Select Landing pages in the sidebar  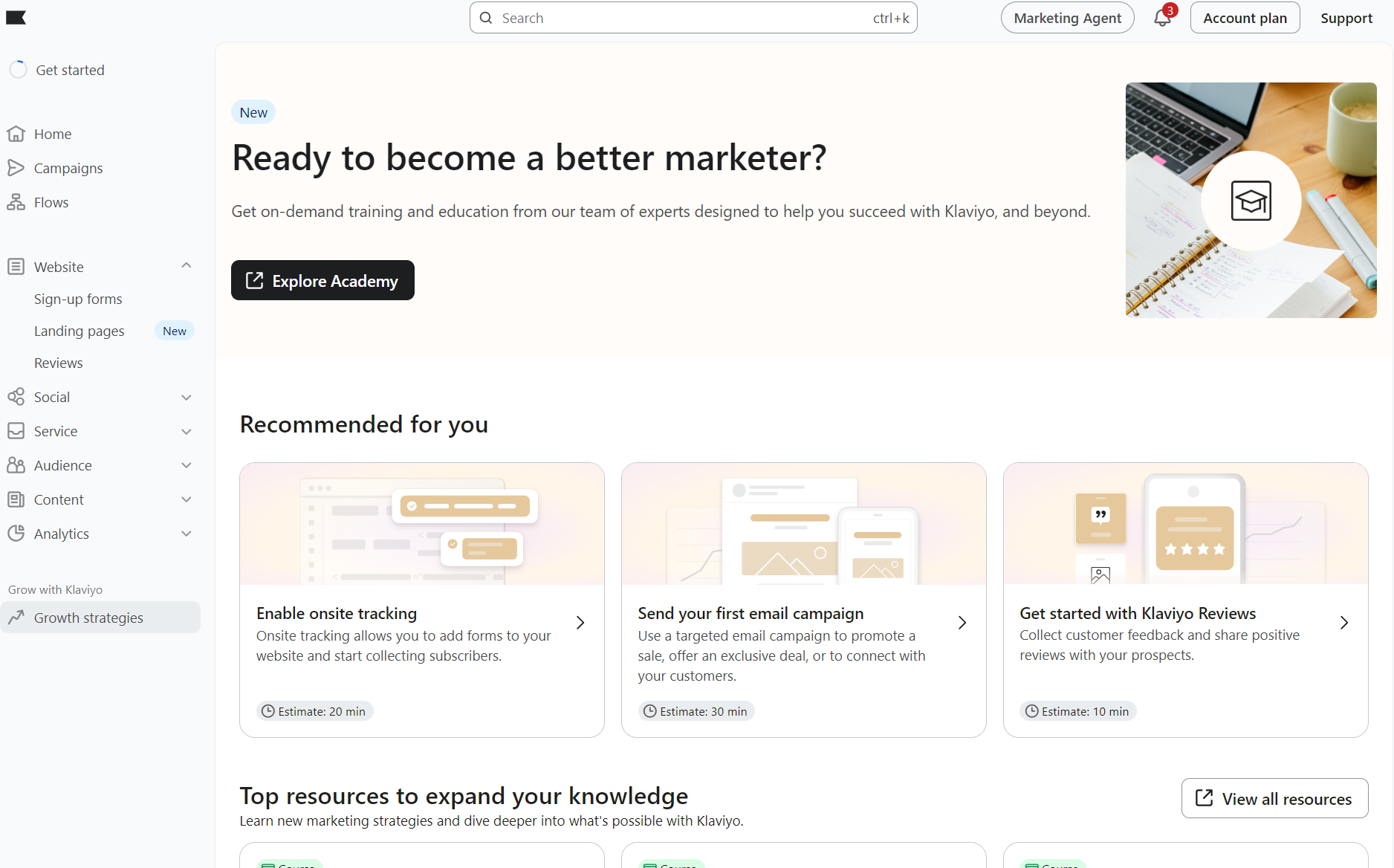[x=80, y=331]
